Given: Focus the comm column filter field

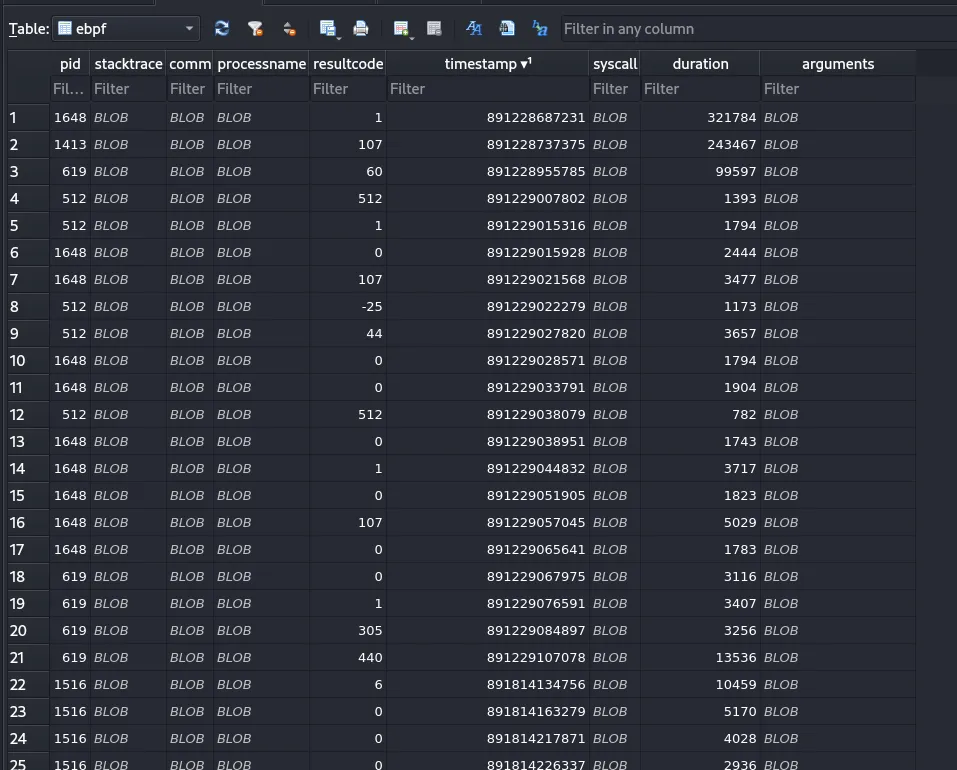Looking at the screenshot, I should 190,89.
